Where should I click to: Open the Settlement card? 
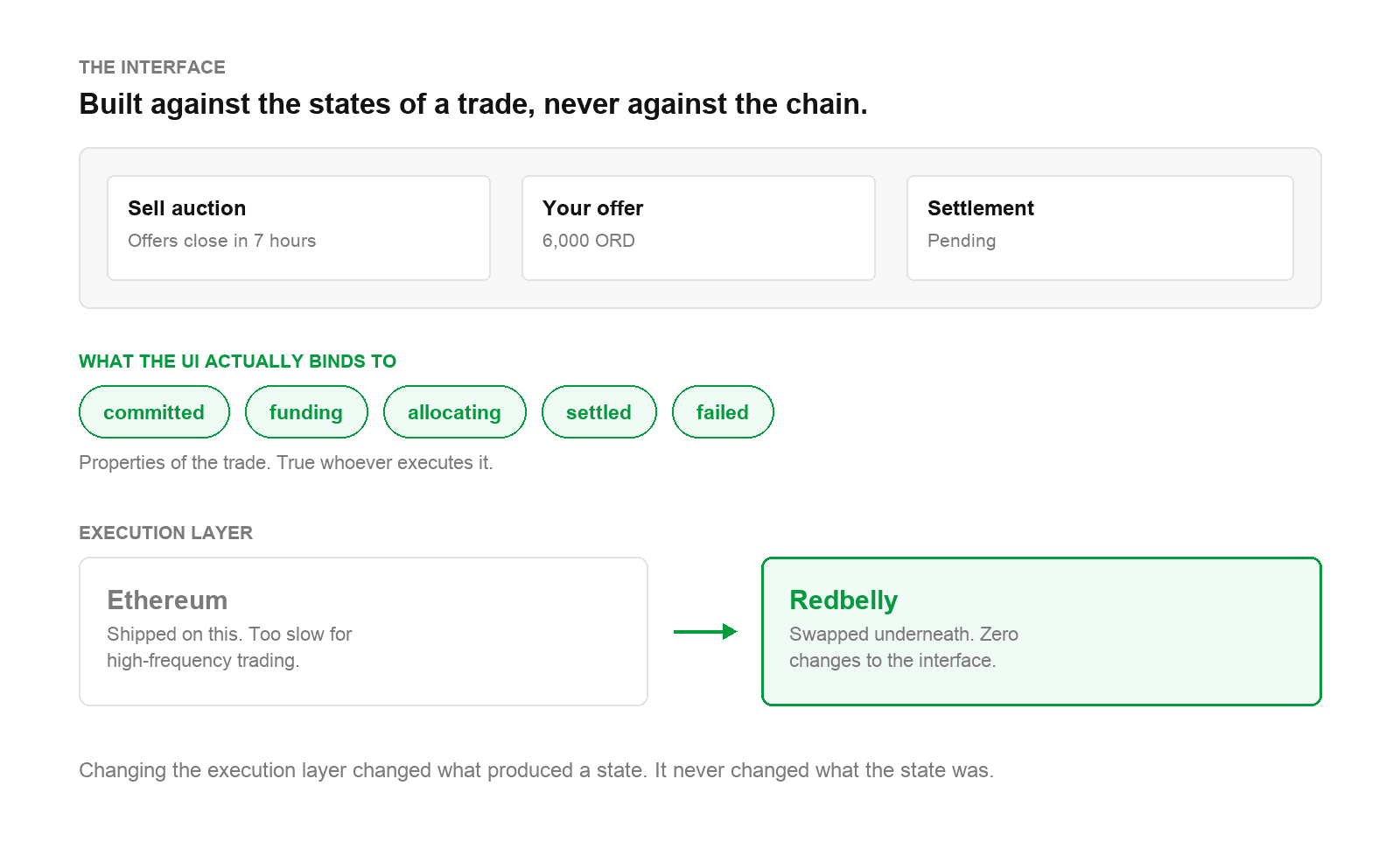coord(1100,228)
